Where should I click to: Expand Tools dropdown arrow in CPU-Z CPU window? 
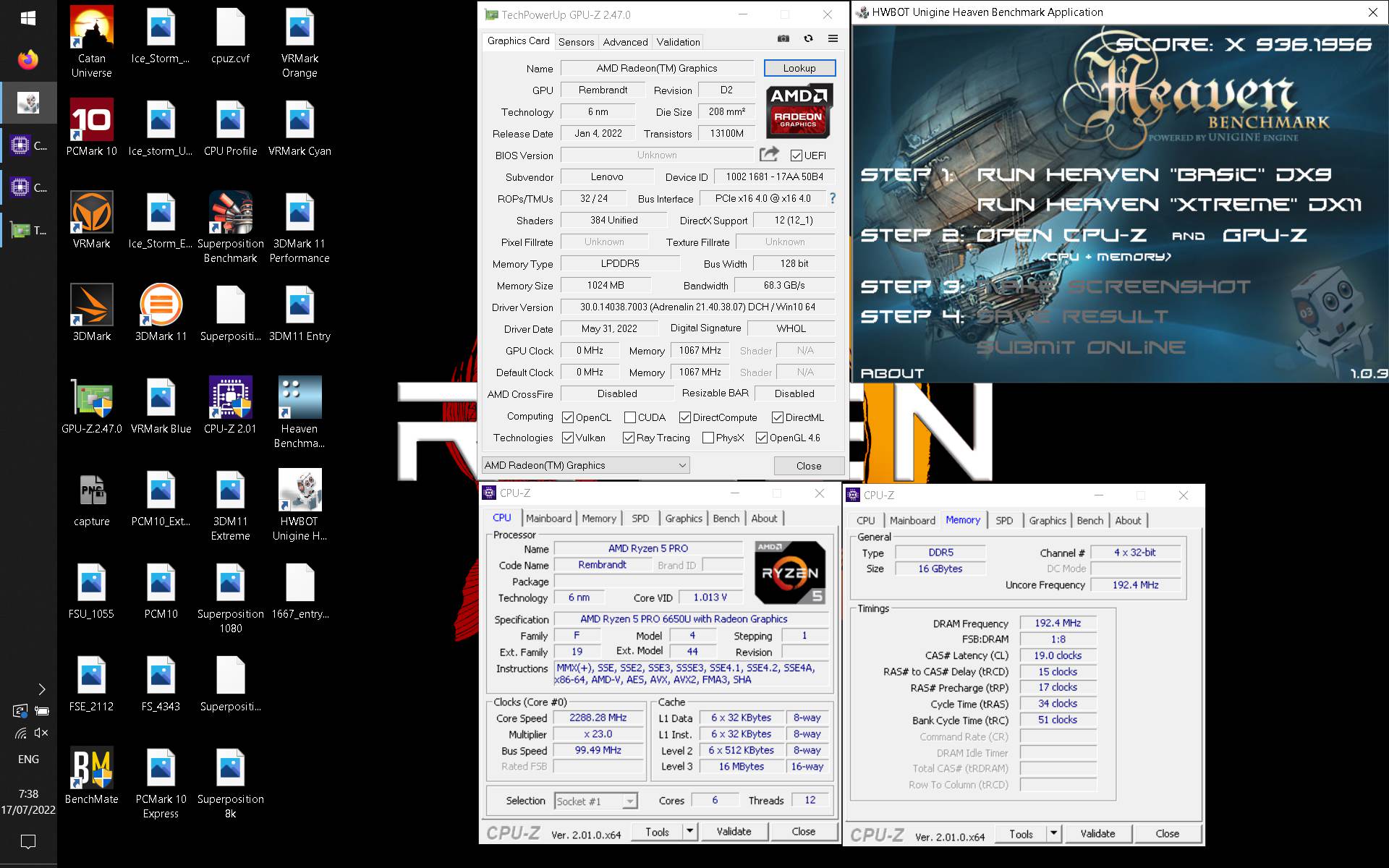point(690,831)
